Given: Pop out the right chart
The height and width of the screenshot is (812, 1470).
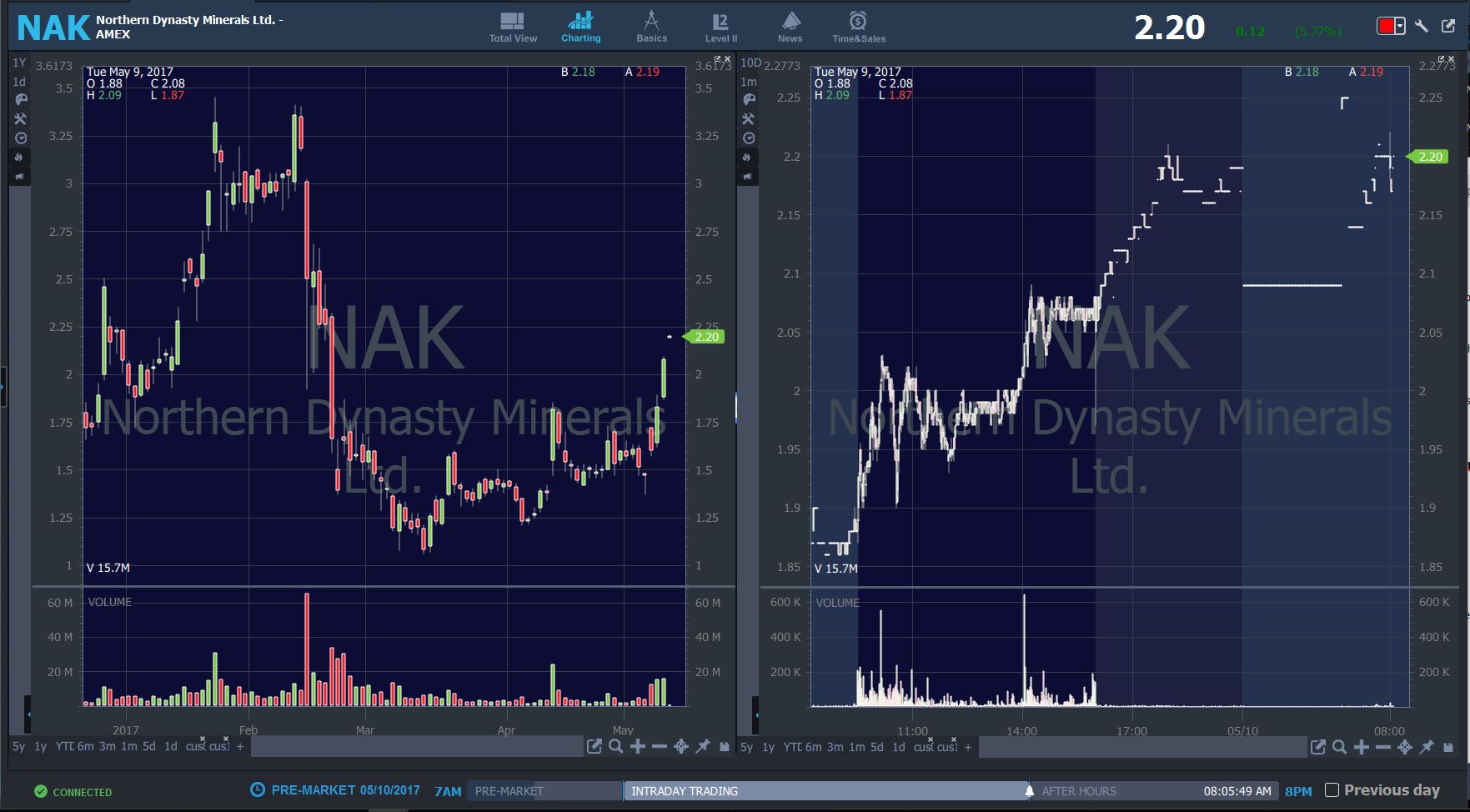Looking at the screenshot, I should pos(1318,747).
